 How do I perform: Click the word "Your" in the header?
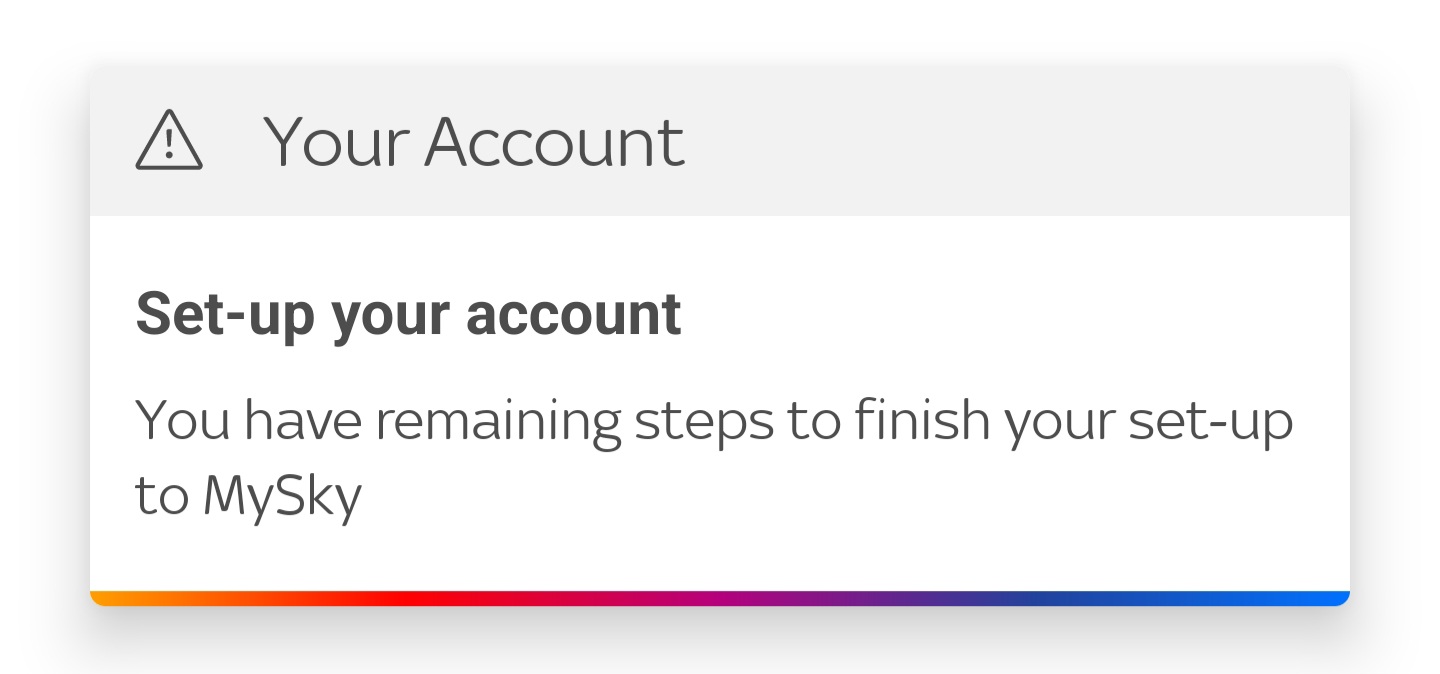pyautogui.click(x=335, y=141)
